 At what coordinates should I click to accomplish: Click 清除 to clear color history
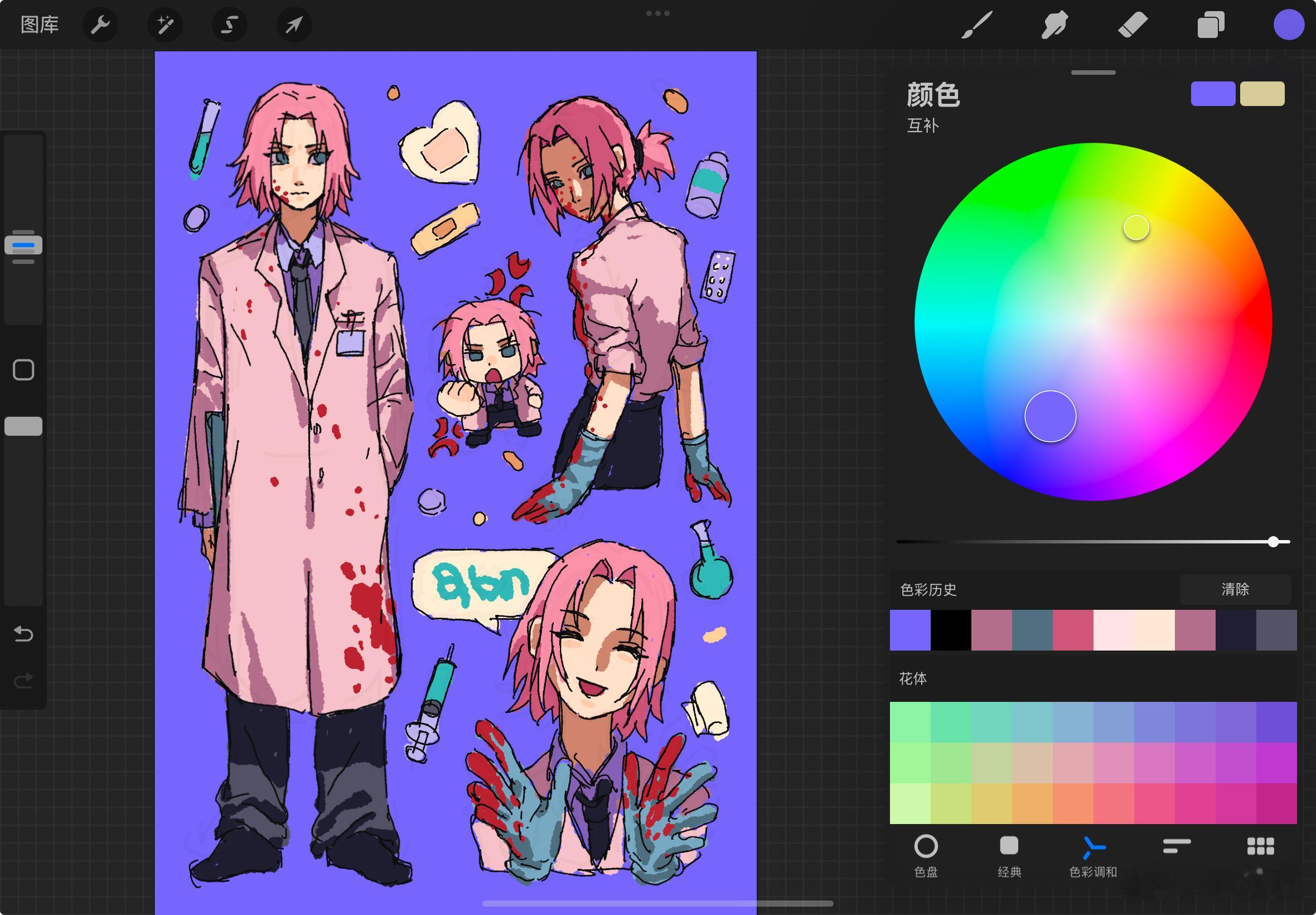click(1235, 589)
